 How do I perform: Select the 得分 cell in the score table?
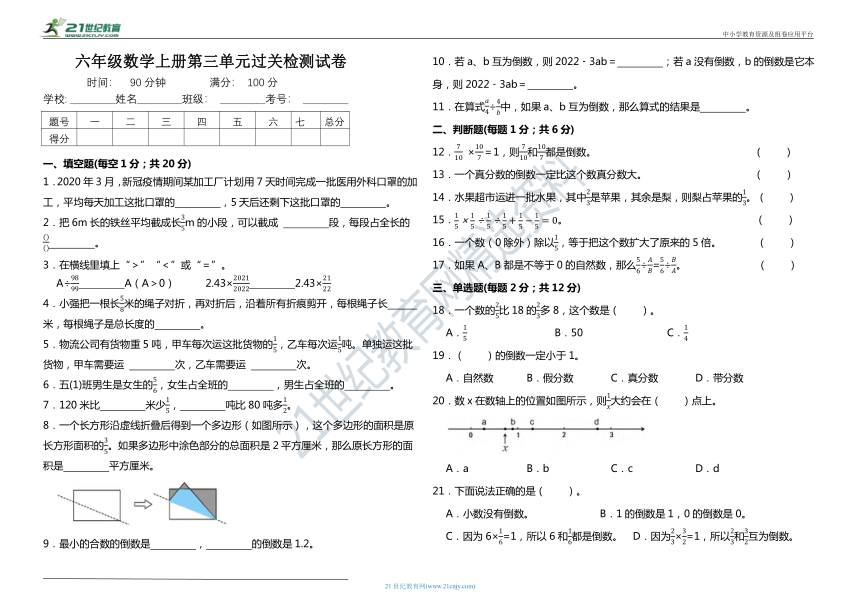coord(59,138)
